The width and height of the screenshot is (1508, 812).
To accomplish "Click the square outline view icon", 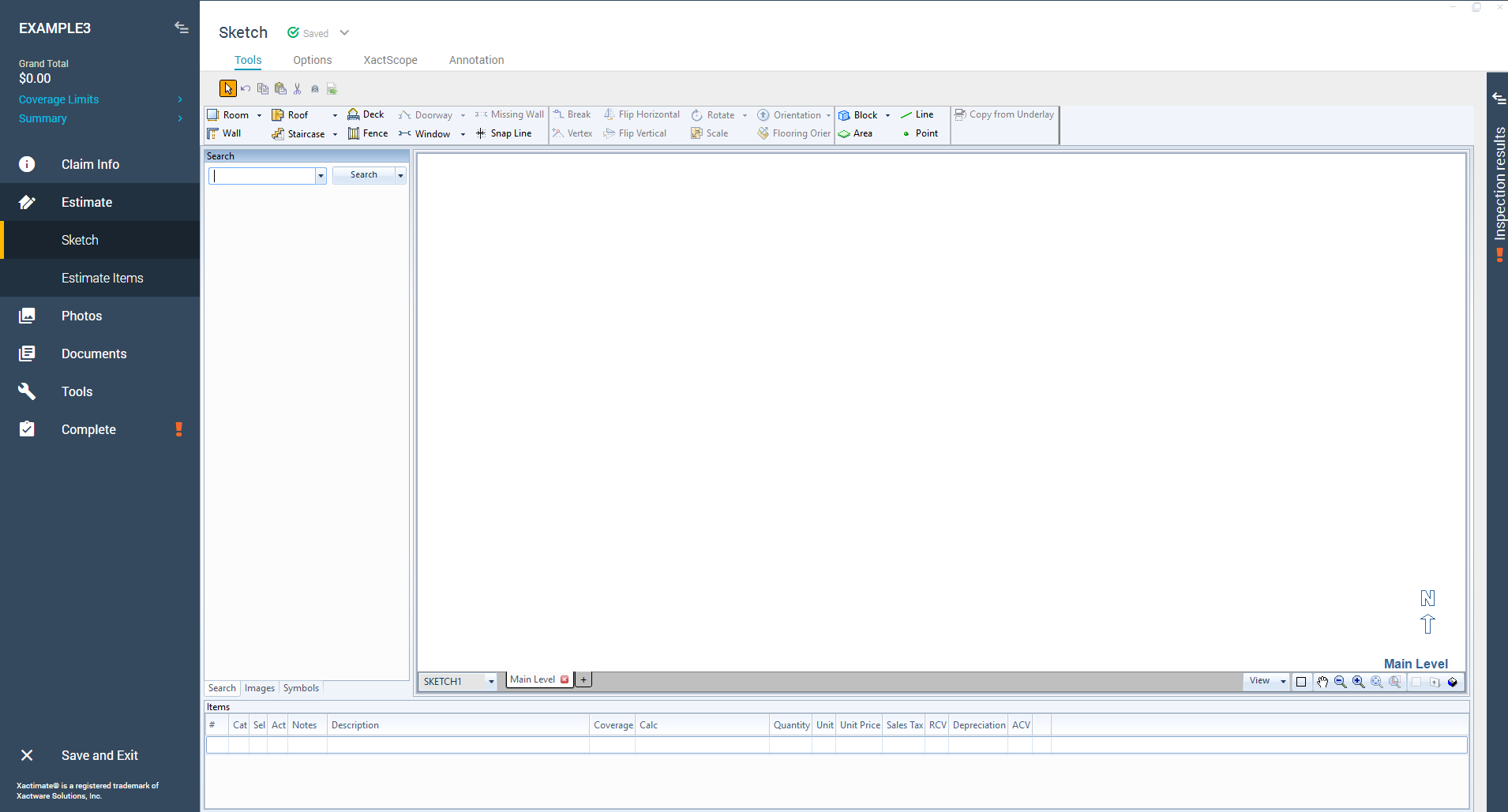I will tap(1301, 682).
